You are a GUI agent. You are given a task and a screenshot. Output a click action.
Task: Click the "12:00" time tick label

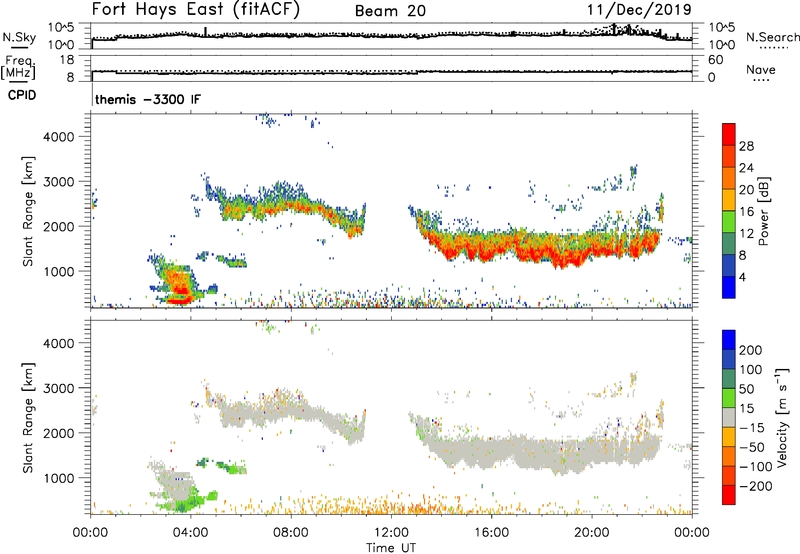coord(391,533)
